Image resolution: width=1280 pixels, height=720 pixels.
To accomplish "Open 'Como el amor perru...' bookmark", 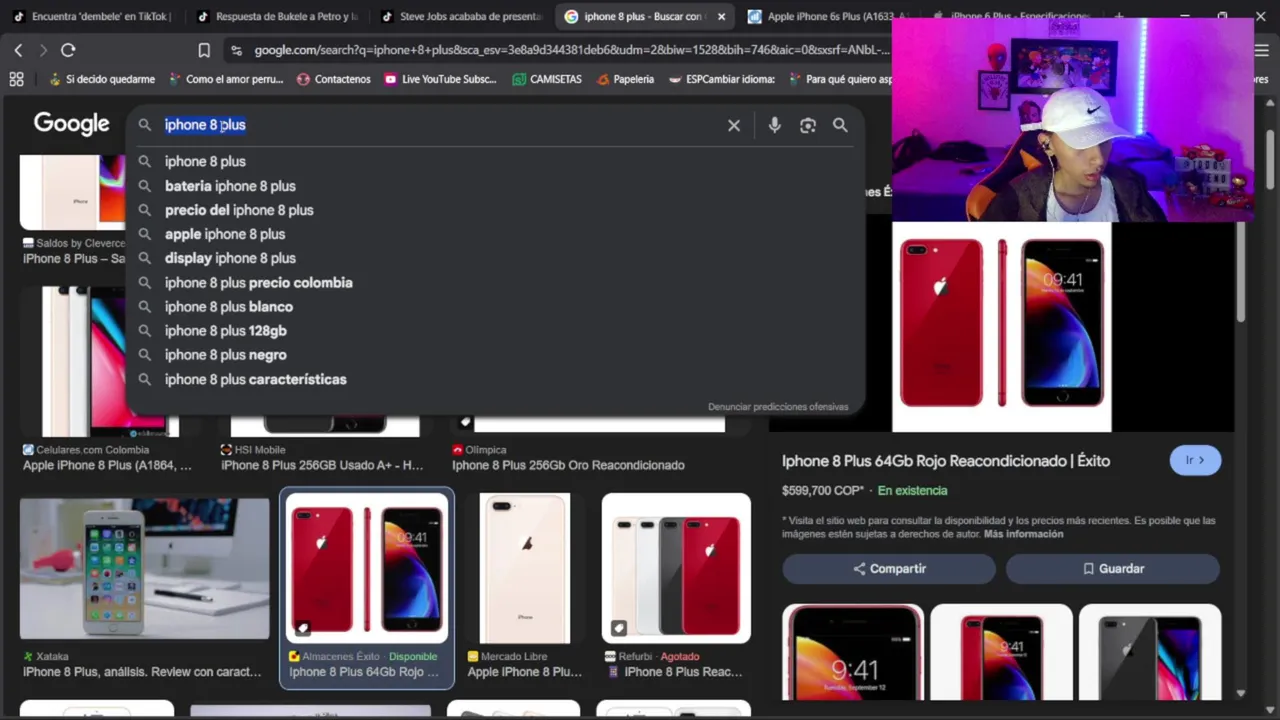I will tap(225, 79).
